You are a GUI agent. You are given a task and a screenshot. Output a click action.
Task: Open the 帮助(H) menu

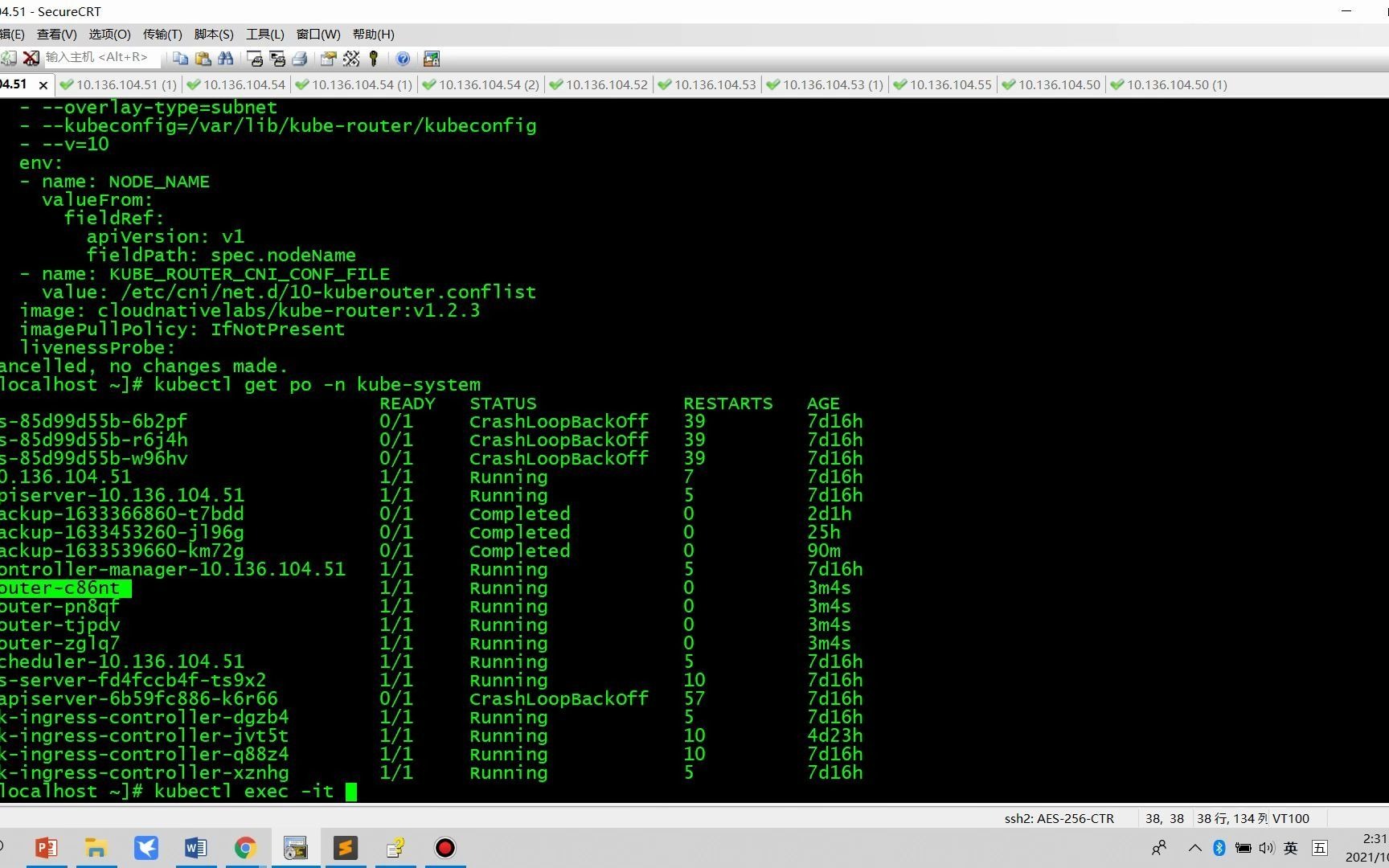[373, 34]
